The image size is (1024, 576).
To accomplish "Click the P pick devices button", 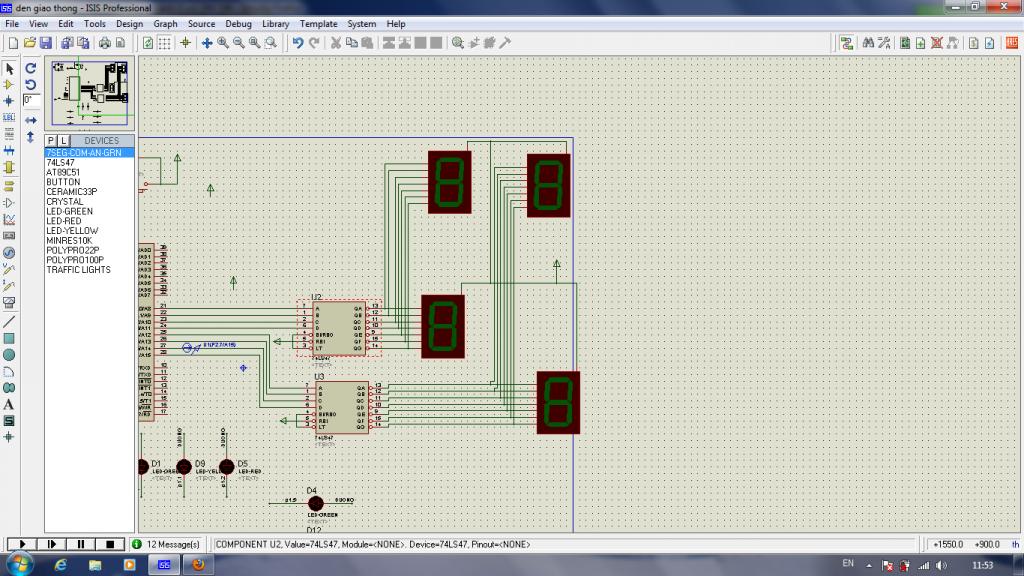I will (x=51, y=141).
